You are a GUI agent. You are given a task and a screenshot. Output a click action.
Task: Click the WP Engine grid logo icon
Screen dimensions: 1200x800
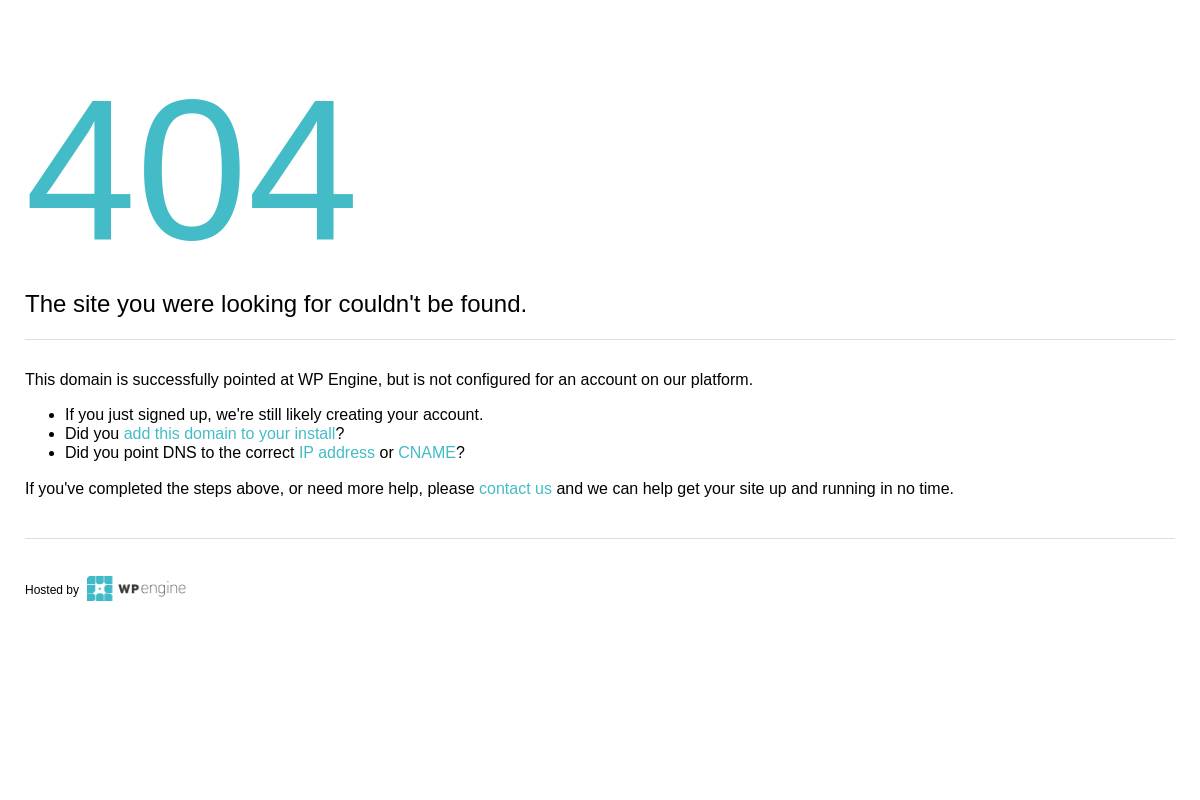point(99,588)
